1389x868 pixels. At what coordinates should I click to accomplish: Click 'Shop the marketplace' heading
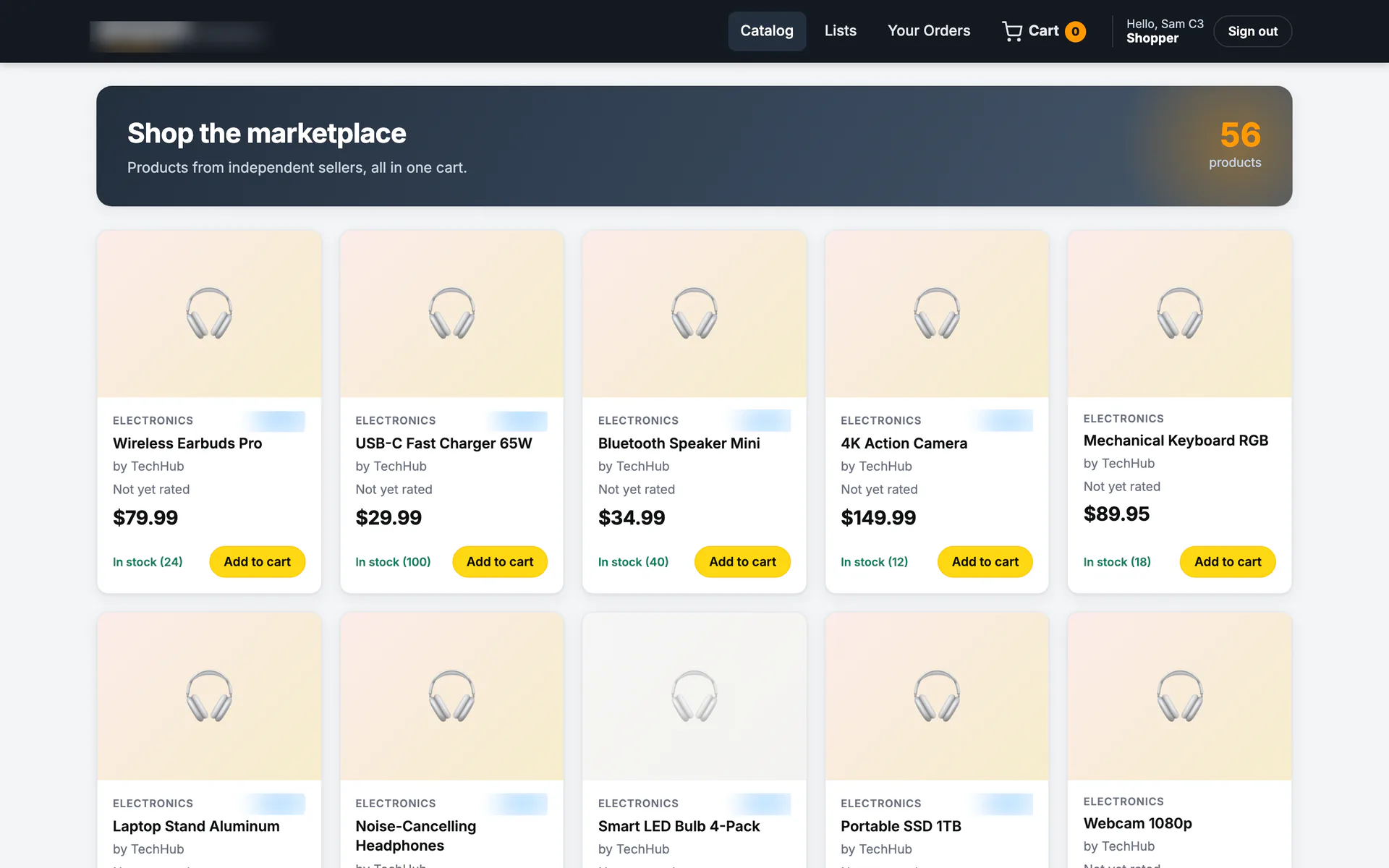pos(267,134)
